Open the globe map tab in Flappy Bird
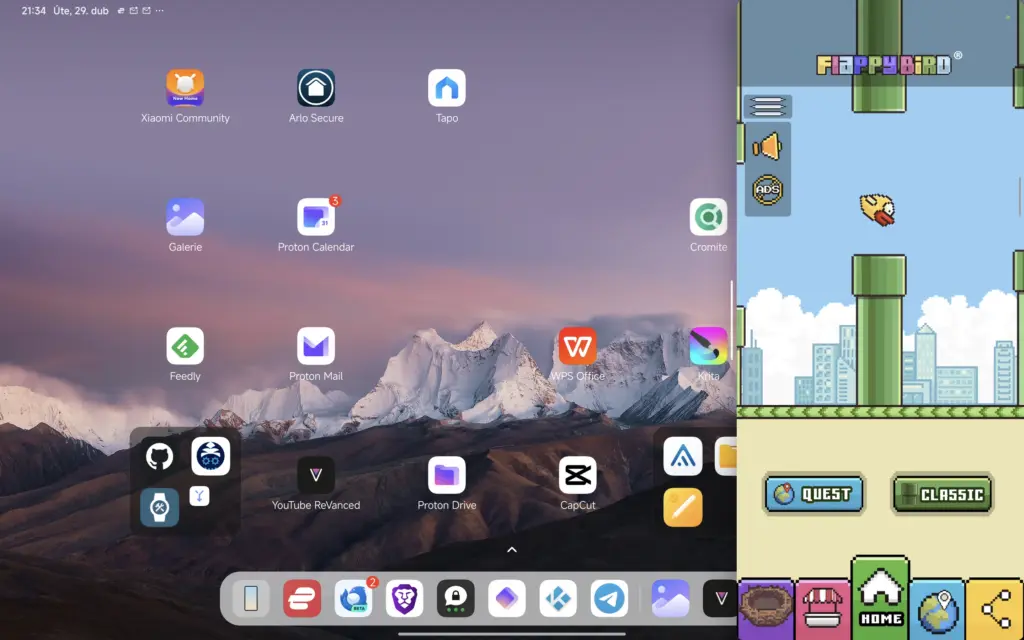This screenshot has height=640, width=1024. [x=937, y=608]
